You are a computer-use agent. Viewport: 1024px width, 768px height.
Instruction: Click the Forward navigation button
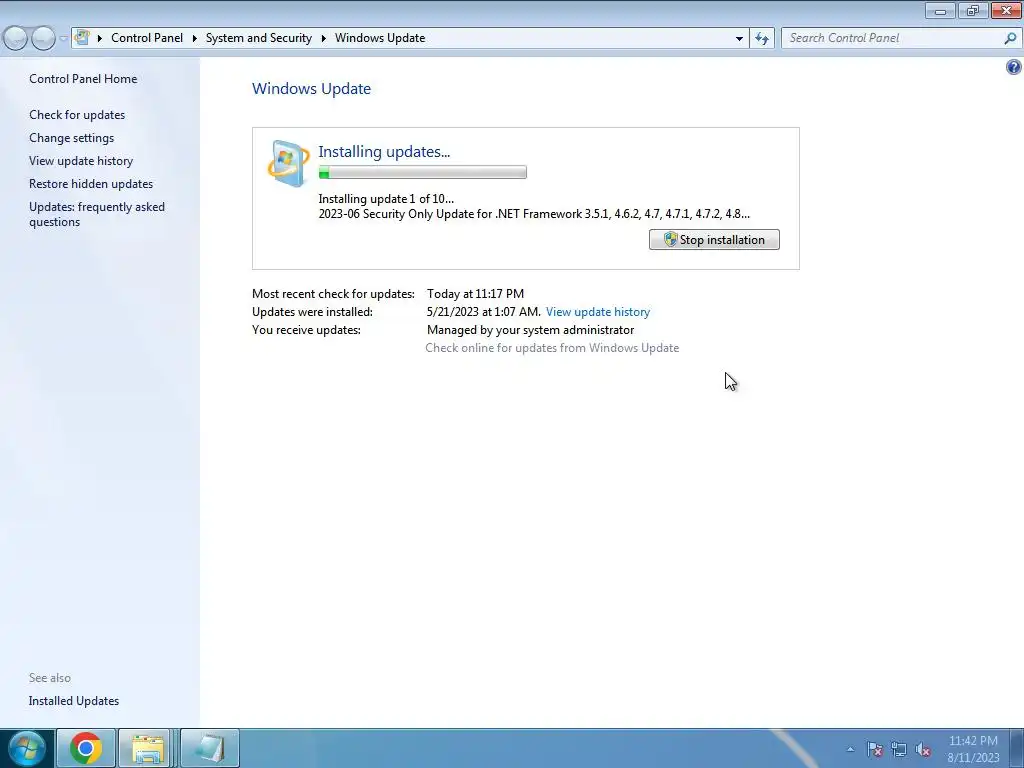(44, 38)
